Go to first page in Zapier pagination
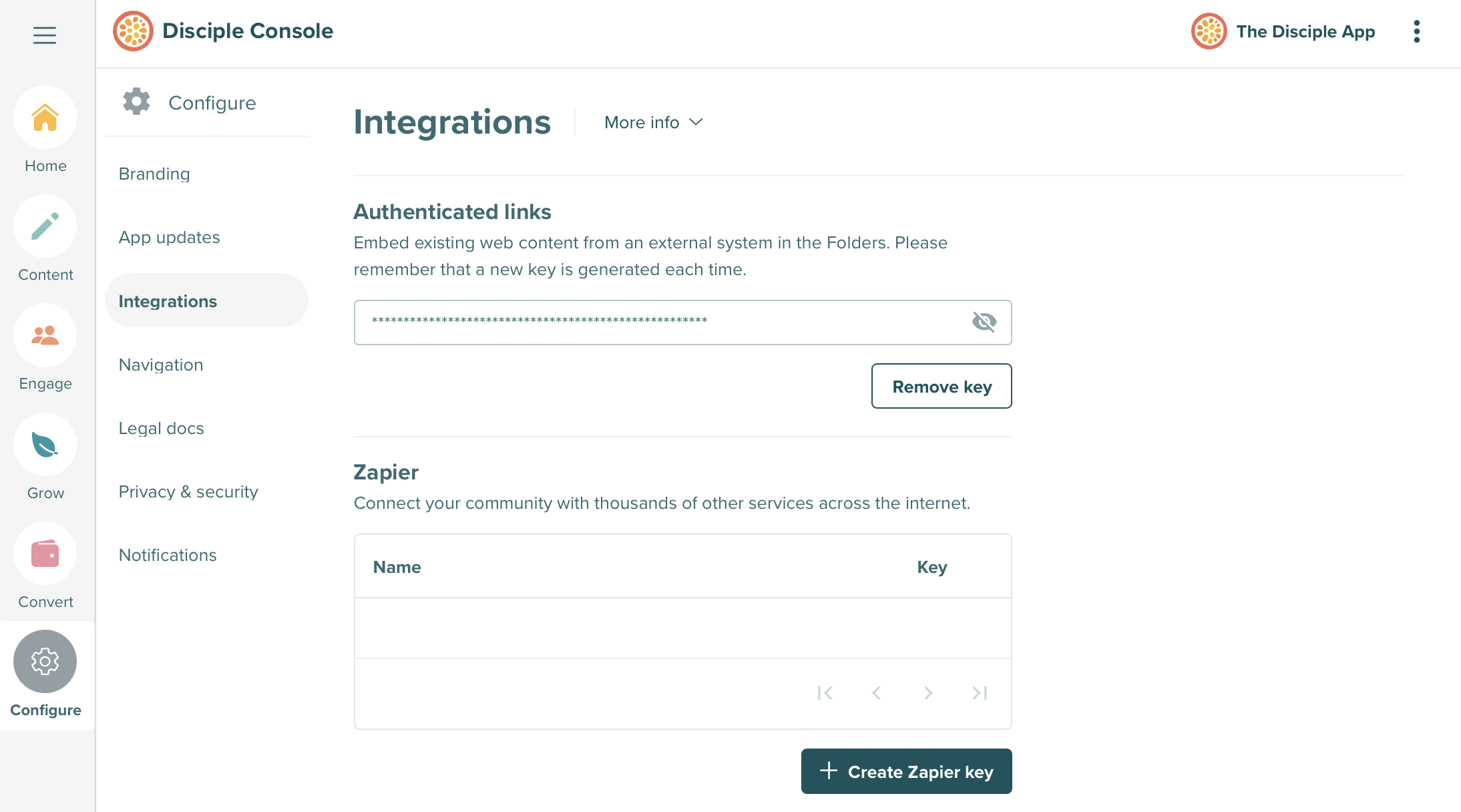The image size is (1461, 812). [x=825, y=693]
